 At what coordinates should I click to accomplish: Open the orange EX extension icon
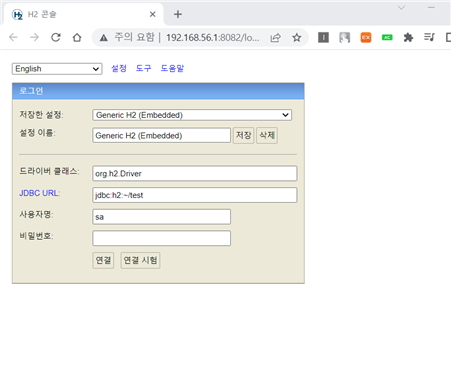pyautogui.click(x=366, y=37)
